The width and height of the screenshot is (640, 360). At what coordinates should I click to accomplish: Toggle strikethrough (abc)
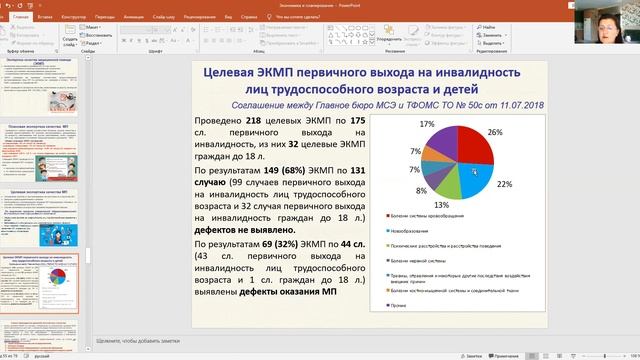pos(154,41)
